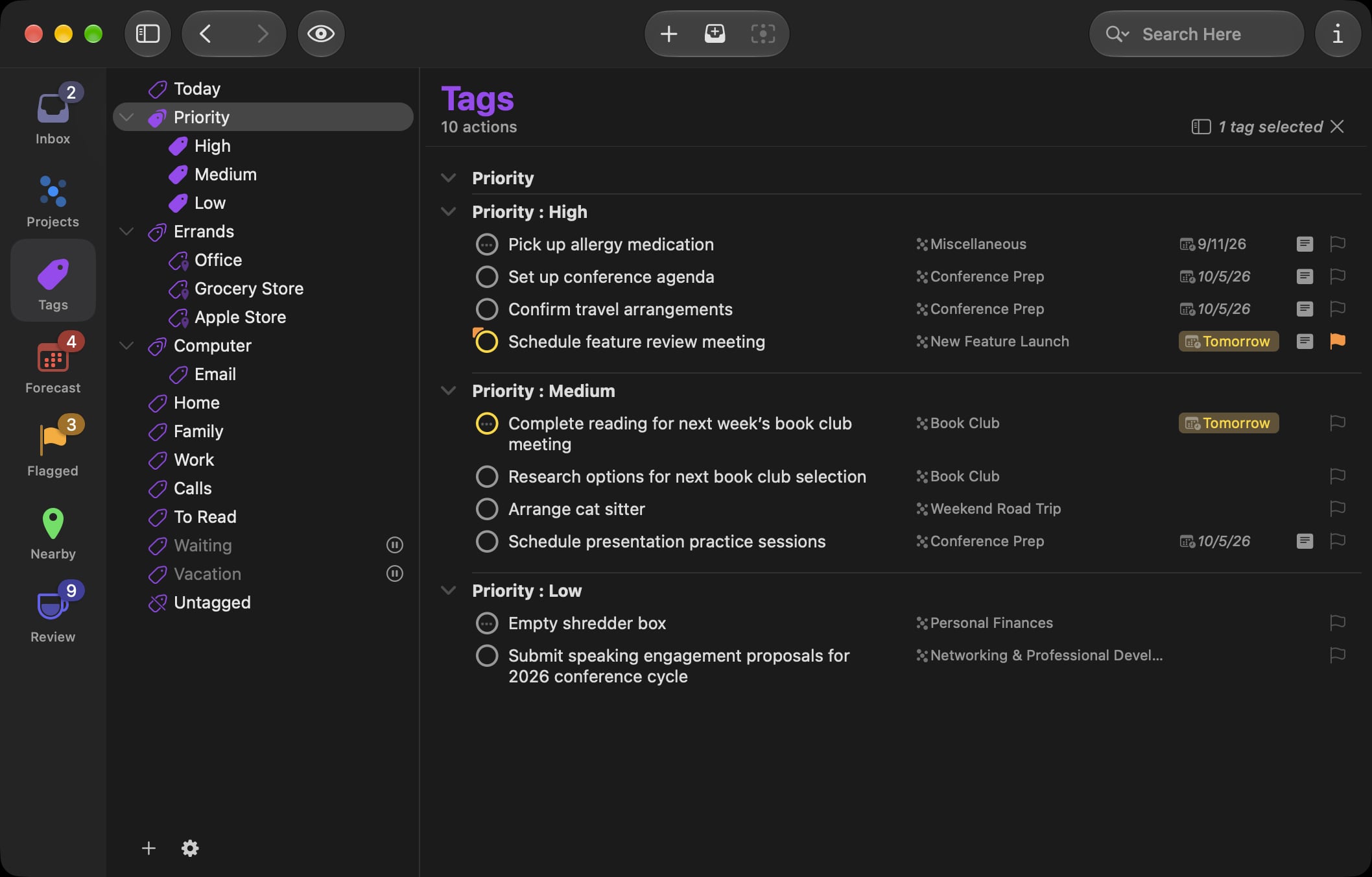Mark 'Set up conference agenda' complete

[487, 277]
